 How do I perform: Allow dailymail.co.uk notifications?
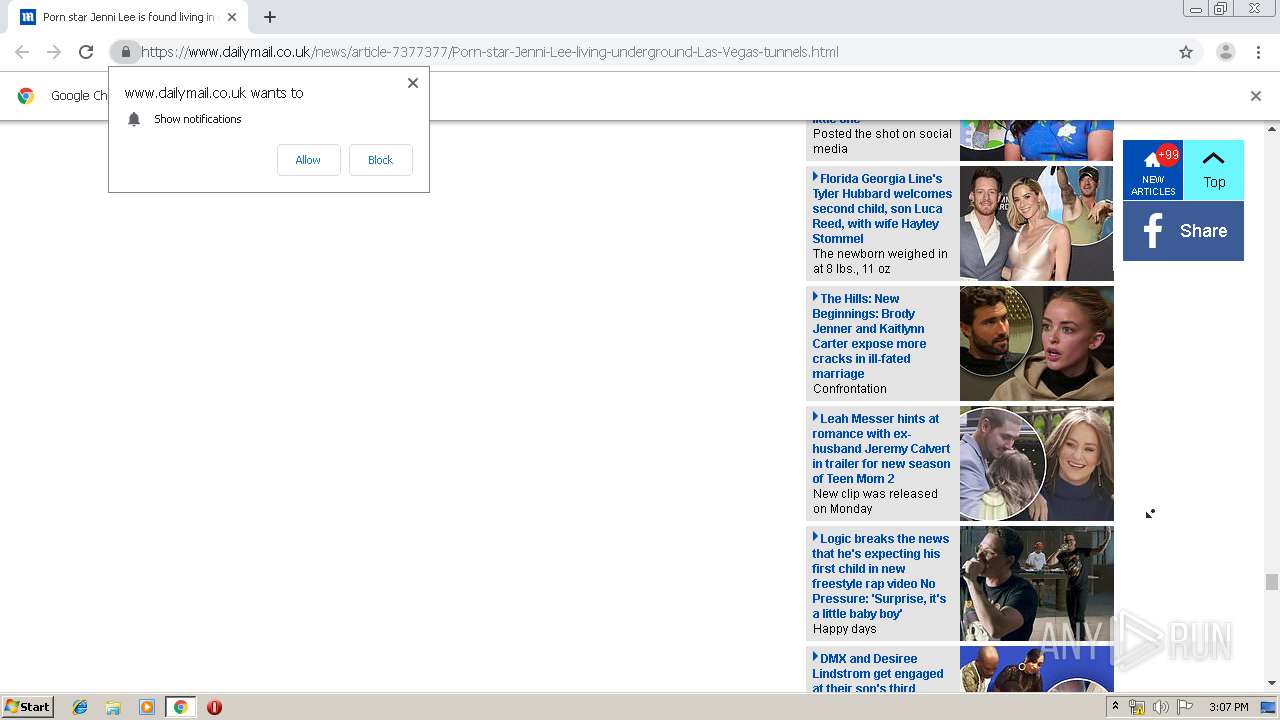click(x=308, y=160)
